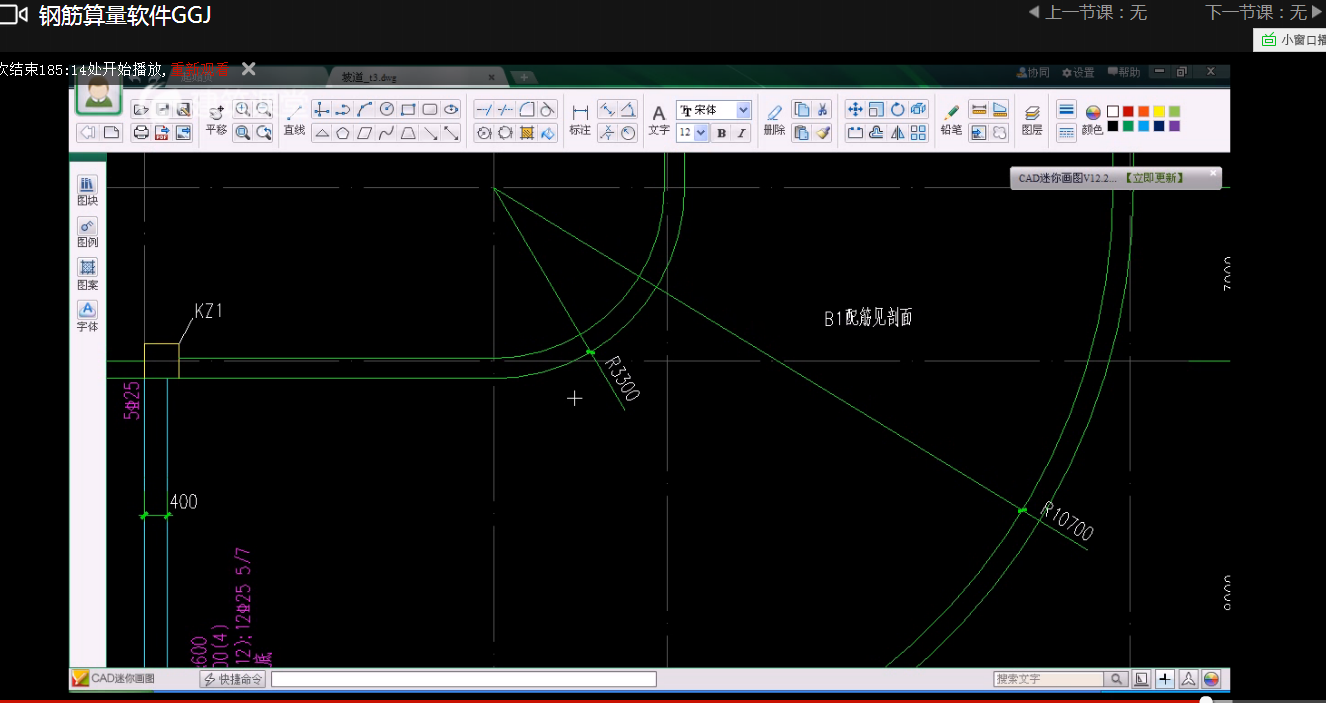Select the 直线 line tool
The height and width of the screenshot is (703, 1326).
pyautogui.click(x=294, y=118)
